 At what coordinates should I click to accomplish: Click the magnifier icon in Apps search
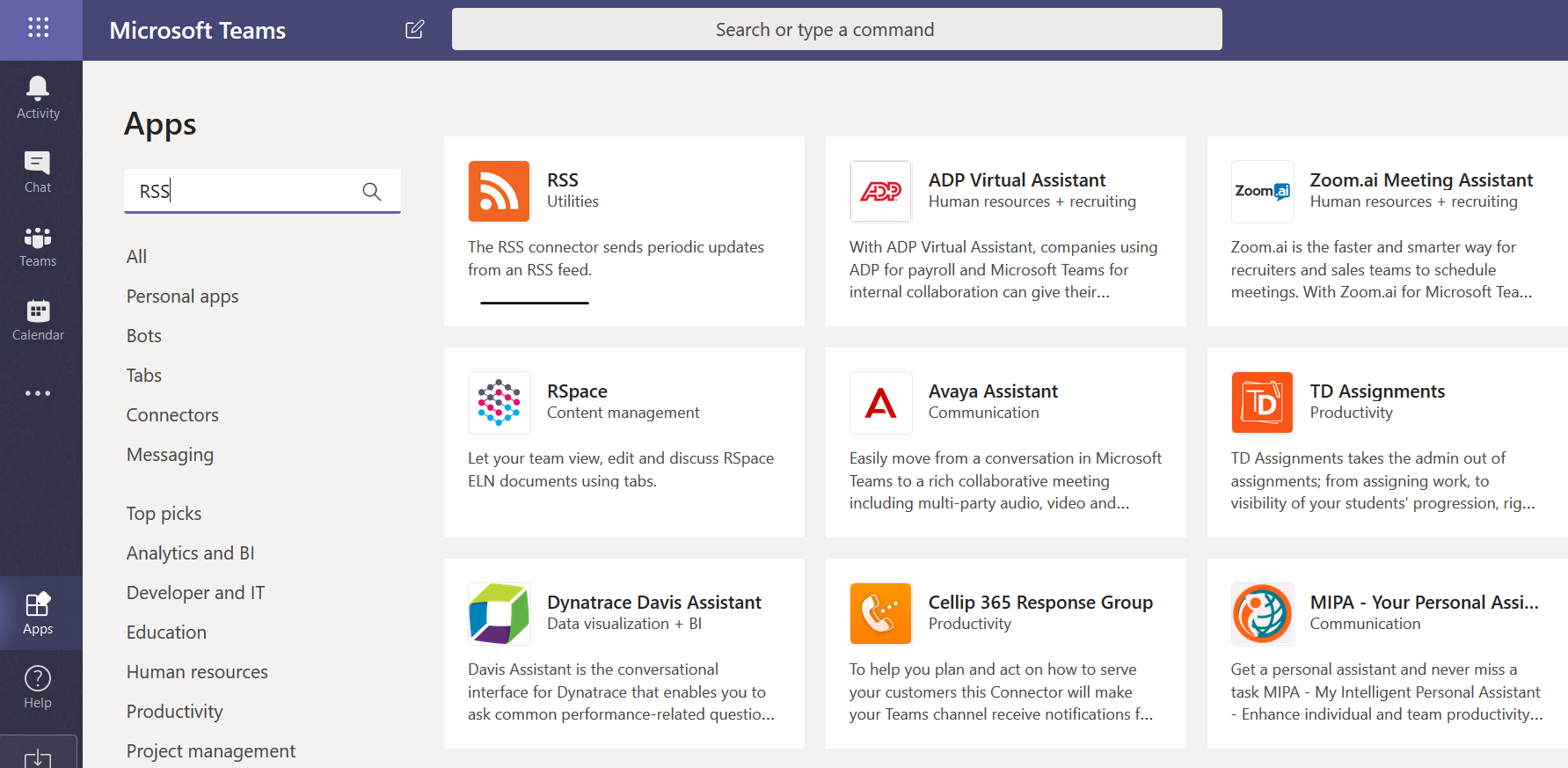(x=372, y=192)
